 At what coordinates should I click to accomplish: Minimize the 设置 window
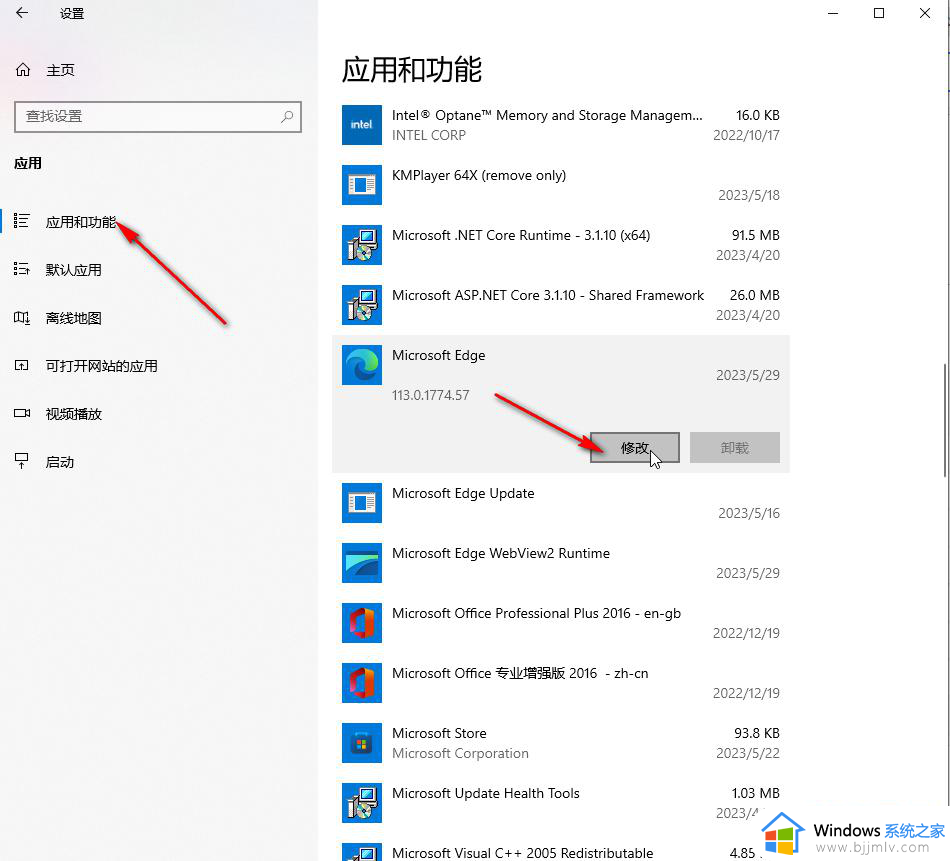[833, 13]
